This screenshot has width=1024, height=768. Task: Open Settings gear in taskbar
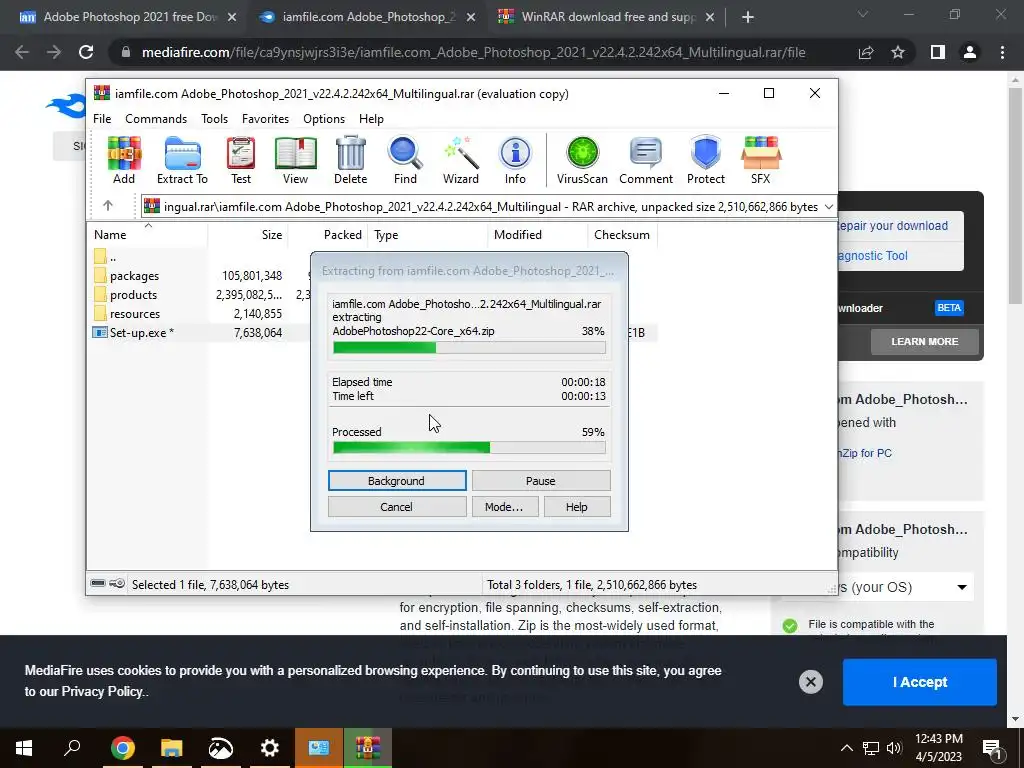click(x=269, y=748)
